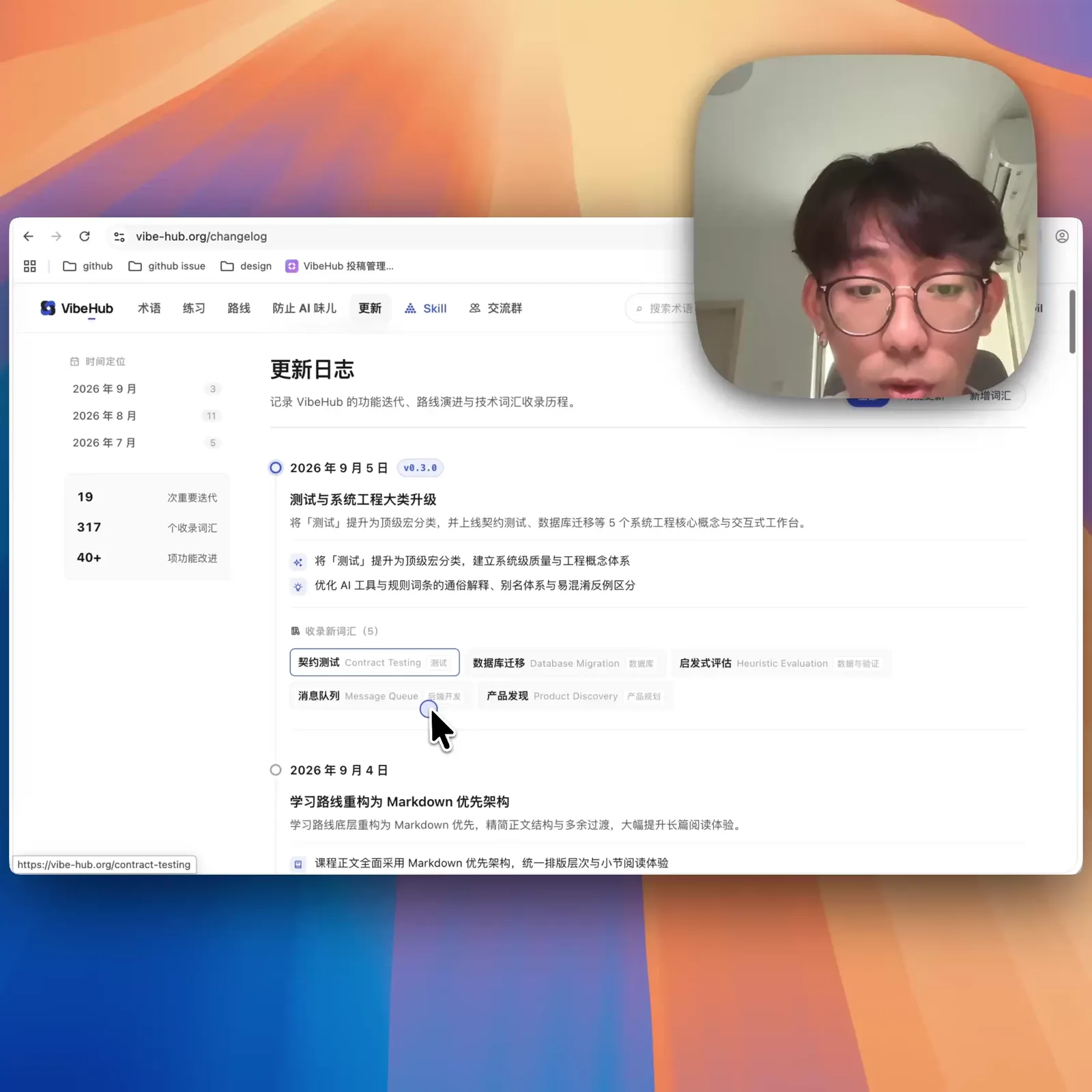This screenshot has height=1092, width=1092.
Task: Open site info icon in address bar
Action: [119, 236]
